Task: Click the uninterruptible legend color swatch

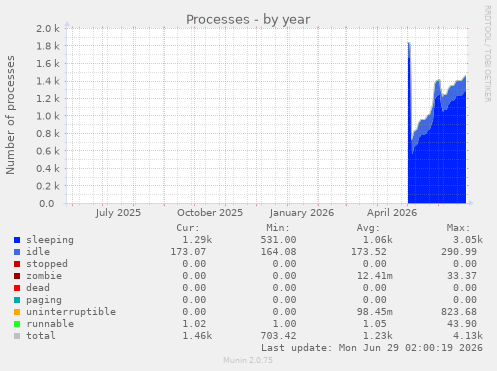Action: point(17,312)
